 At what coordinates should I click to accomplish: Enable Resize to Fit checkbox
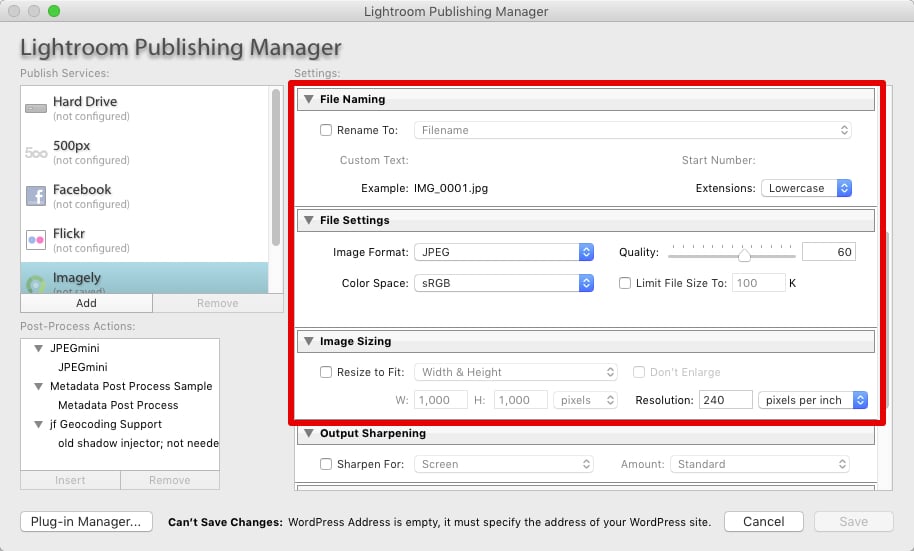click(x=326, y=372)
